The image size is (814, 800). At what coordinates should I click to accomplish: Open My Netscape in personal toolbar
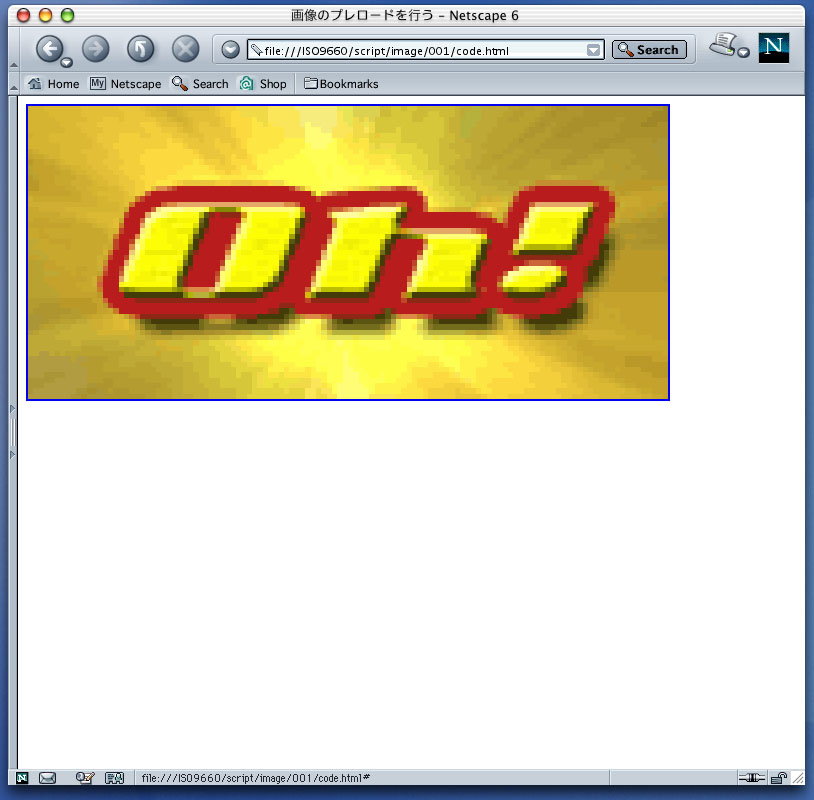[126, 84]
